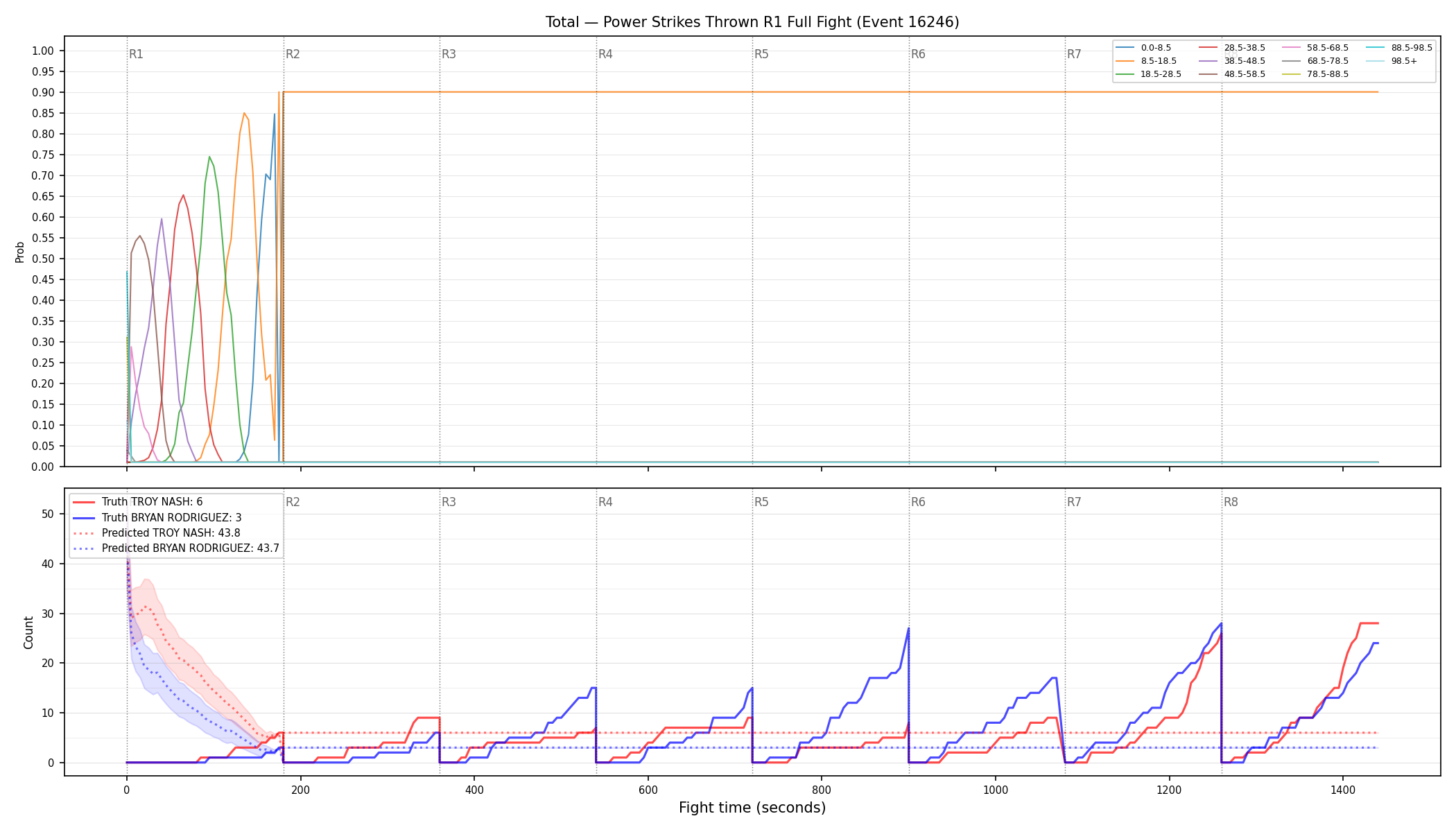Select the R6 round marker in Count chart

918,502
